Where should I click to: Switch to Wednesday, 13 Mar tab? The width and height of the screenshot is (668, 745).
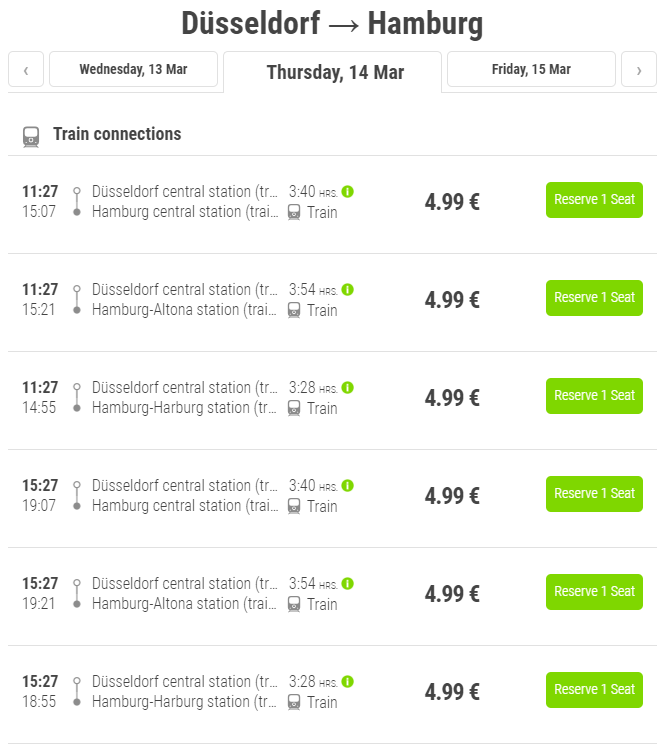[134, 69]
